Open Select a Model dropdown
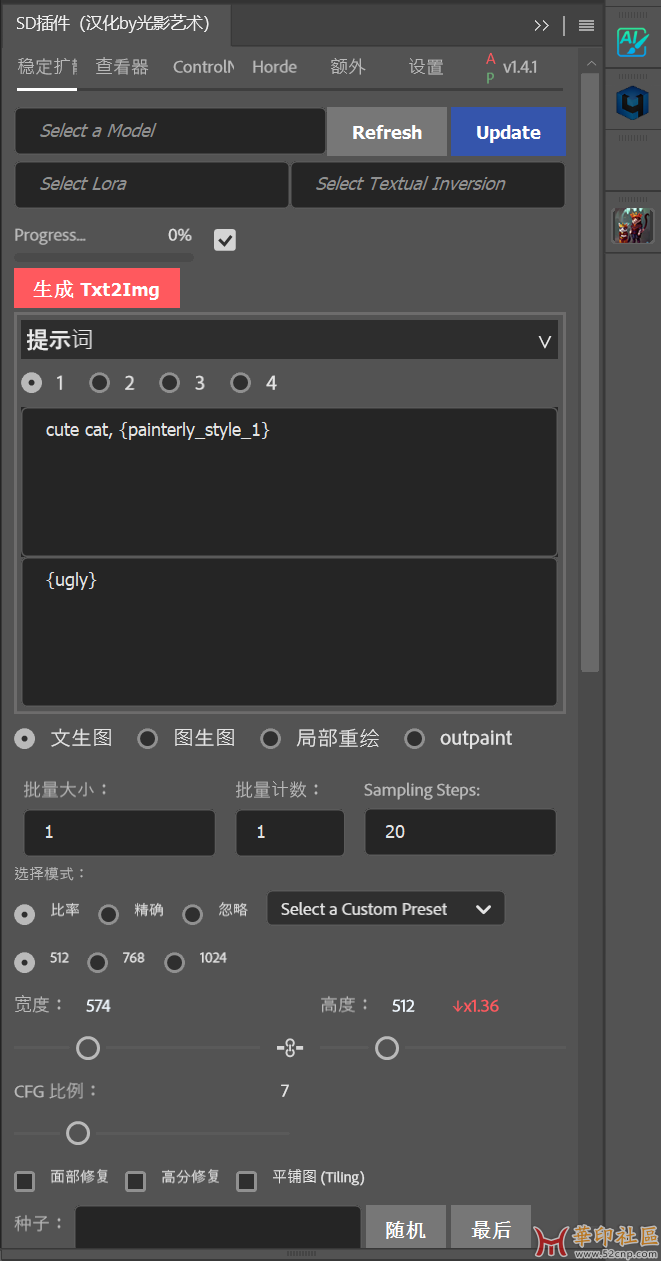The image size is (661, 1261). tap(170, 131)
